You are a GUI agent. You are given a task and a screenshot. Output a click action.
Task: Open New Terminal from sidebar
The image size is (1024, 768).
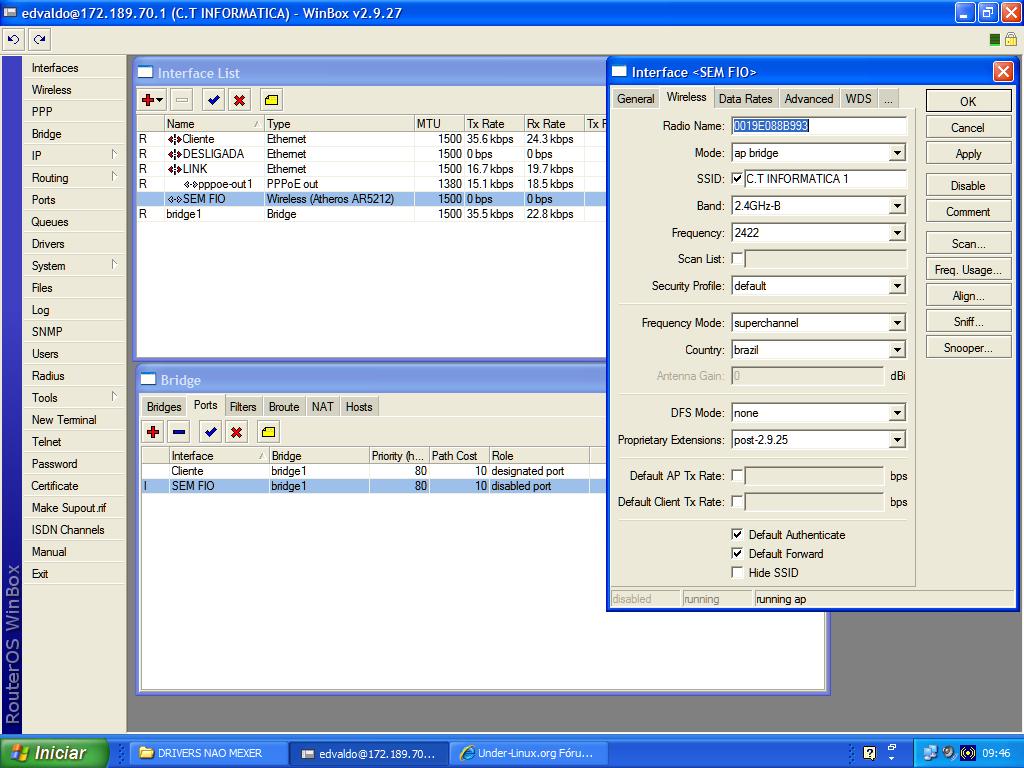74,420
